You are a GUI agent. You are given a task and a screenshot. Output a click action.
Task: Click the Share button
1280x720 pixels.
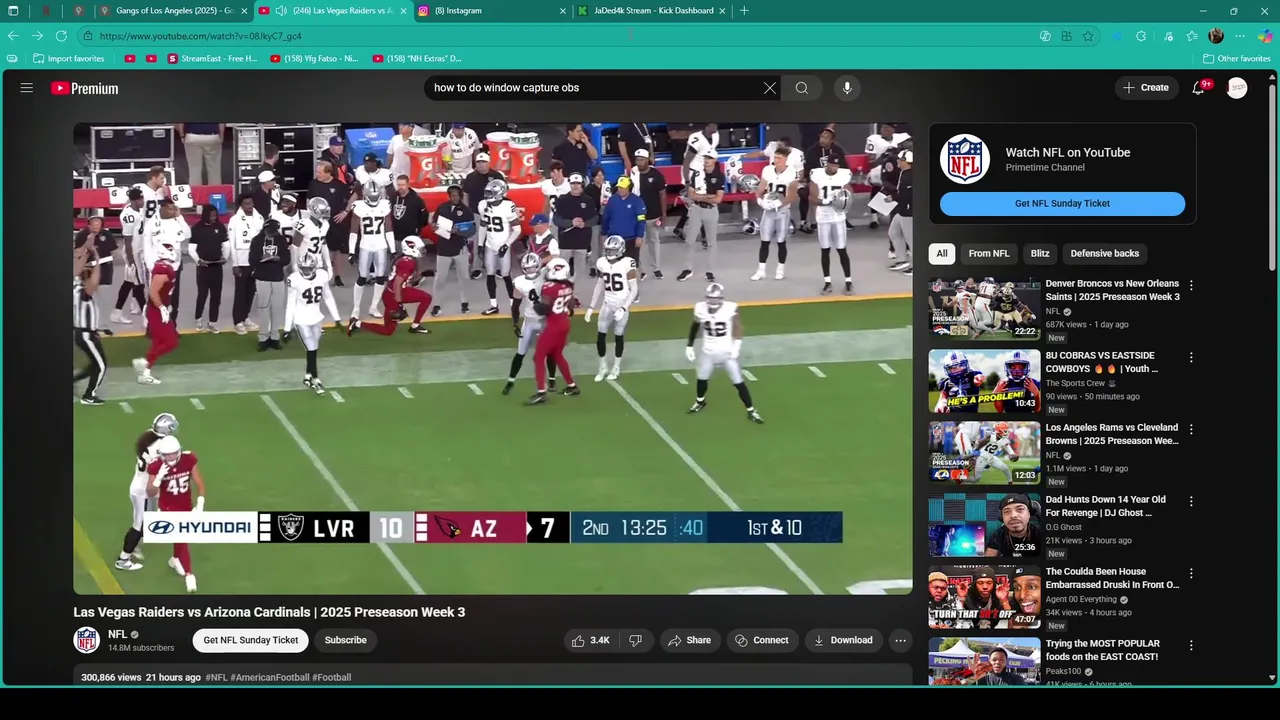coord(689,640)
